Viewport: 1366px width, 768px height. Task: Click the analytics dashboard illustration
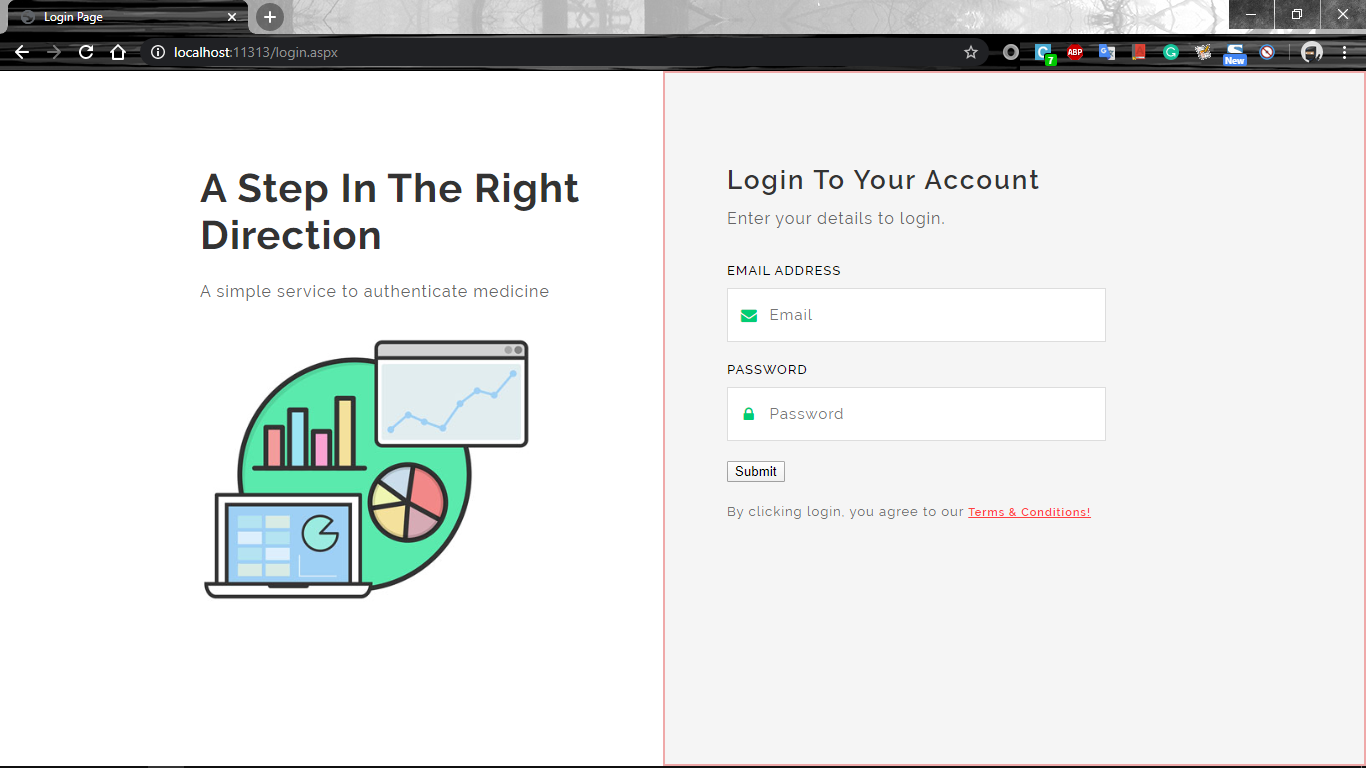pos(366,469)
